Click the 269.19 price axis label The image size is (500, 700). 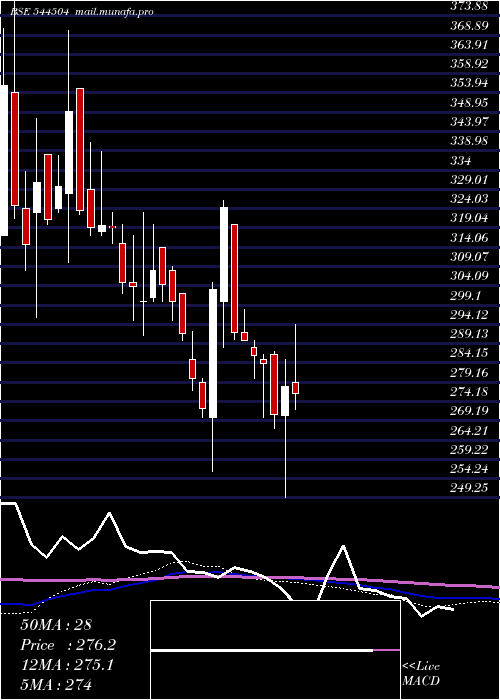point(469,411)
